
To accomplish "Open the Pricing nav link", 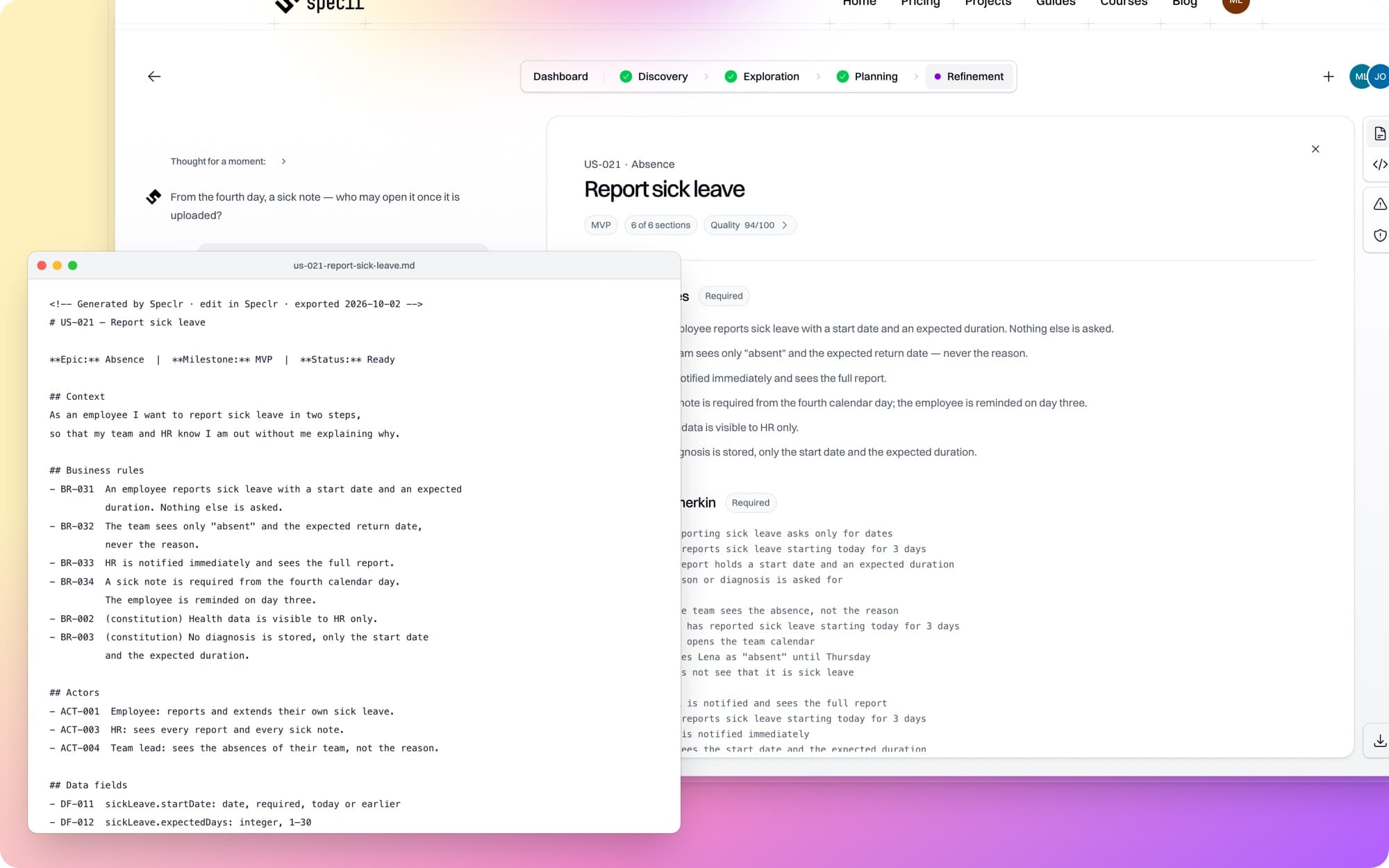I will [920, 3].
